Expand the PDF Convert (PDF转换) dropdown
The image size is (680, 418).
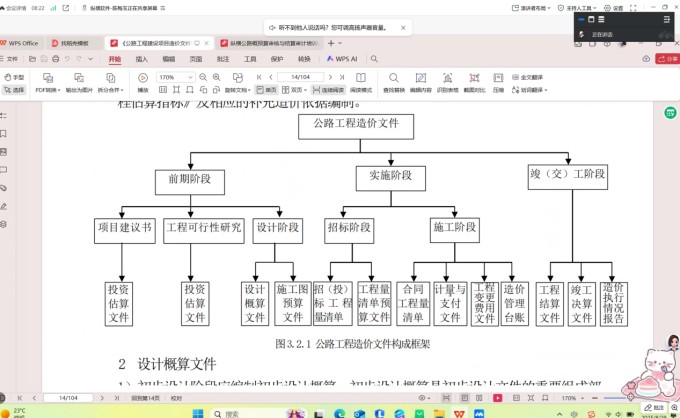48,90
